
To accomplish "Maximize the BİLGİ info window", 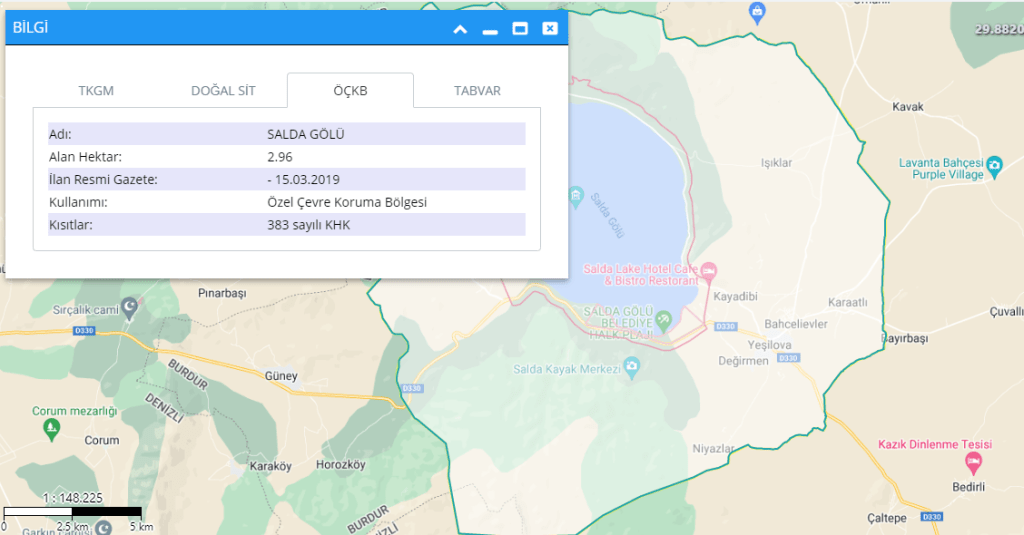I will pyautogui.click(x=520, y=29).
